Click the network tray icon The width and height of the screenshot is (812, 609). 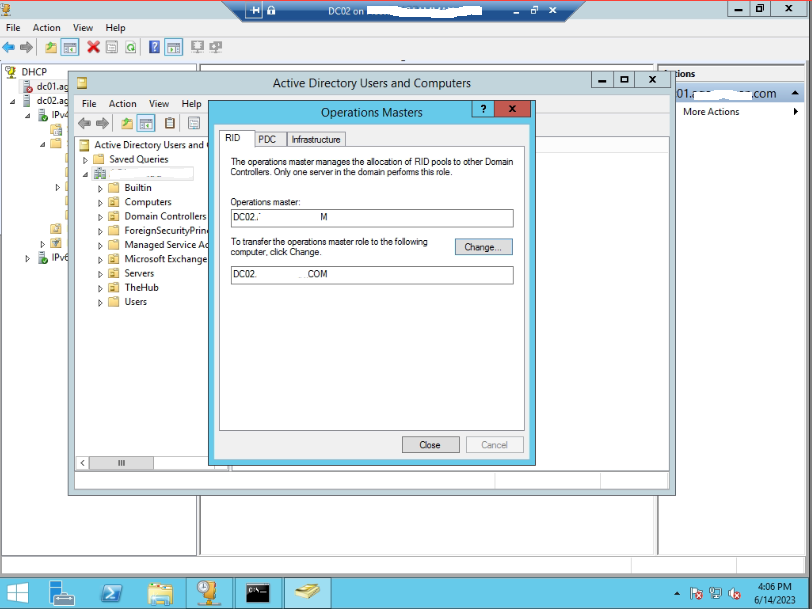pyautogui.click(x=715, y=593)
